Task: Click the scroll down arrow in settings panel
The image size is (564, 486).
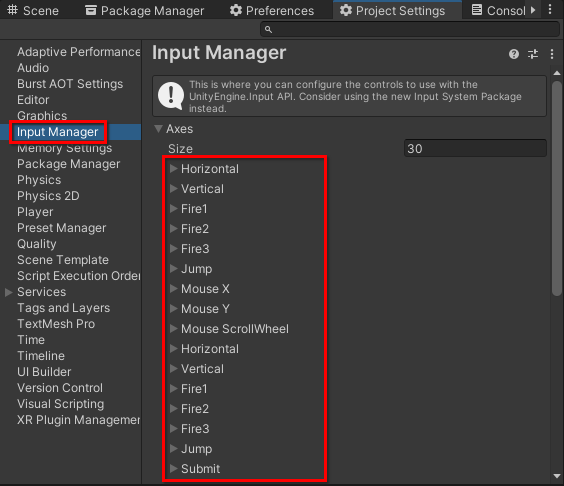Action: pyautogui.click(x=557, y=476)
